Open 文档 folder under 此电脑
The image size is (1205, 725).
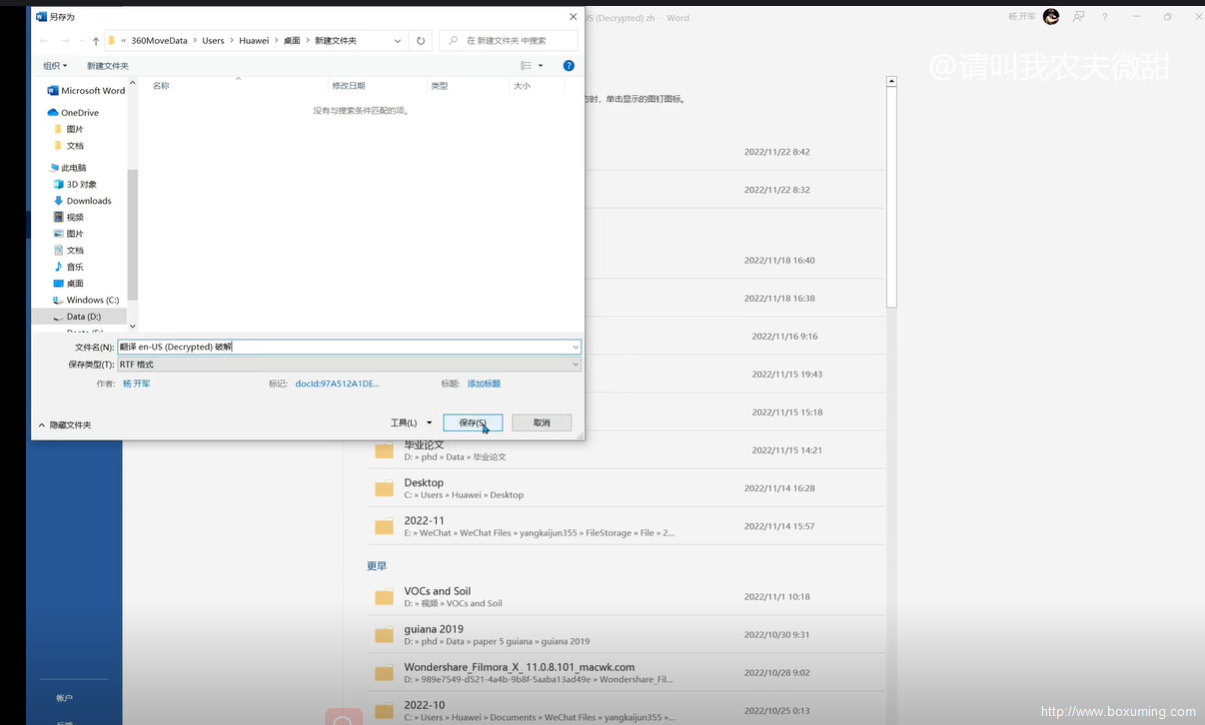(x=69, y=251)
